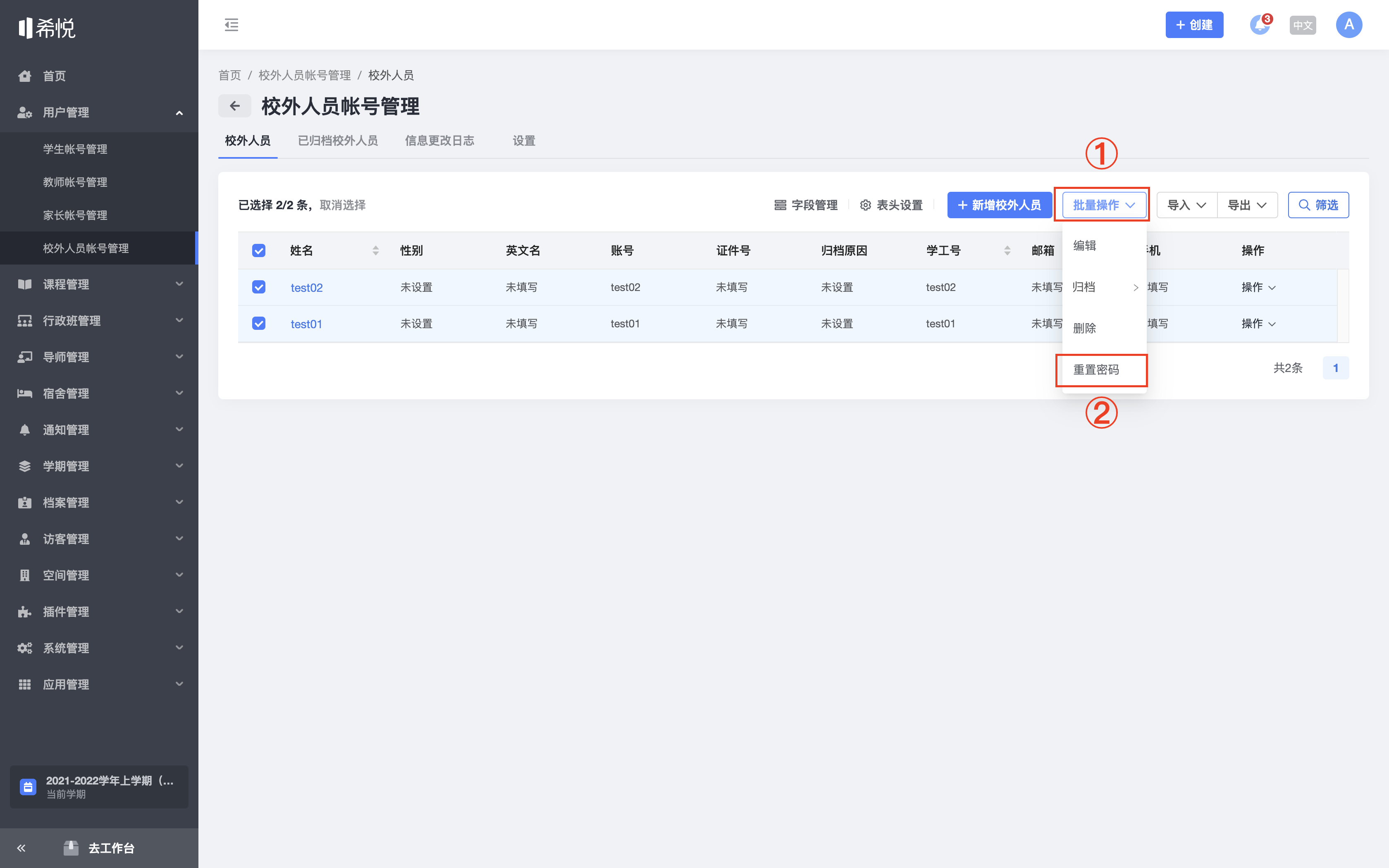
Task: Click the 筛选 filter button
Action: [1318, 205]
